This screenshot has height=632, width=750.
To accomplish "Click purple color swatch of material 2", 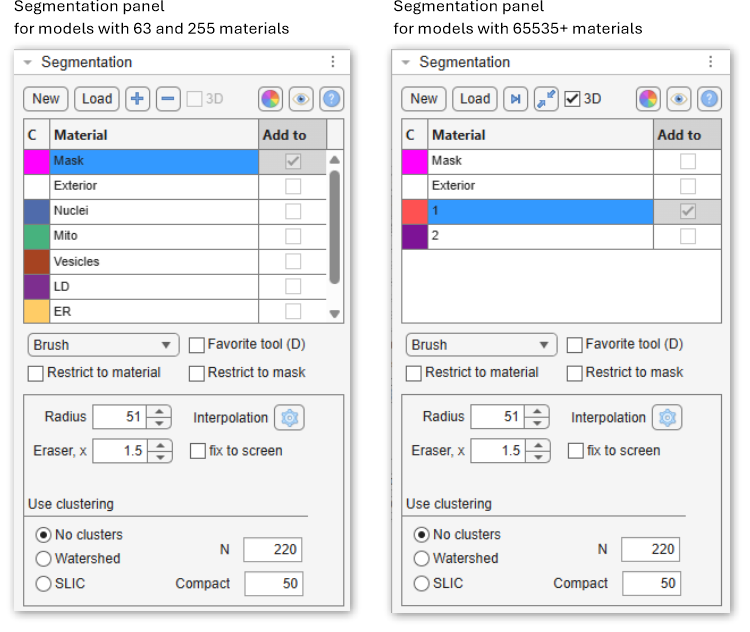I will pyautogui.click(x=415, y=236).
